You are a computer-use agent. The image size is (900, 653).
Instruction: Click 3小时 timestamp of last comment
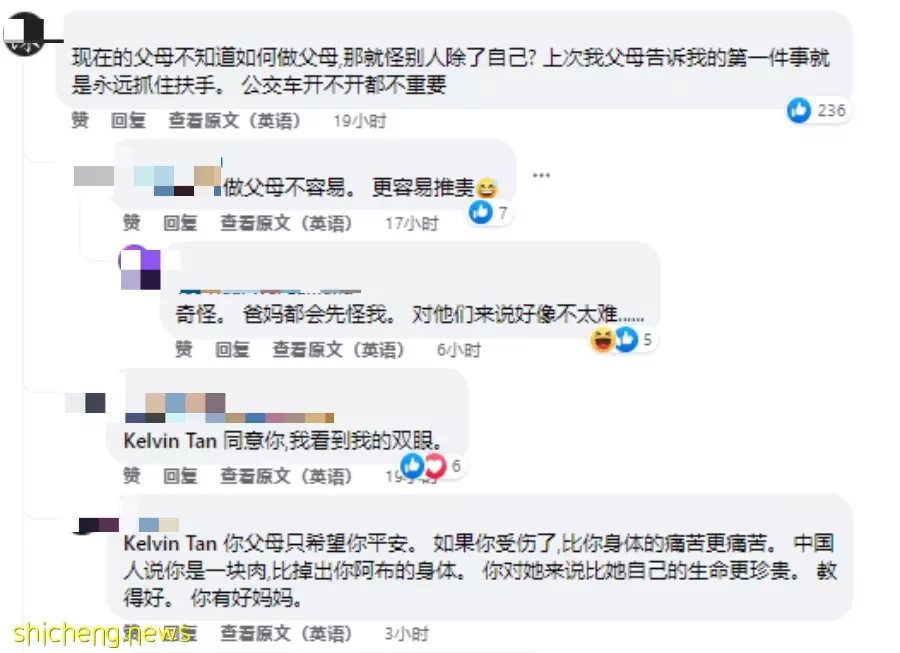[406, 634]
